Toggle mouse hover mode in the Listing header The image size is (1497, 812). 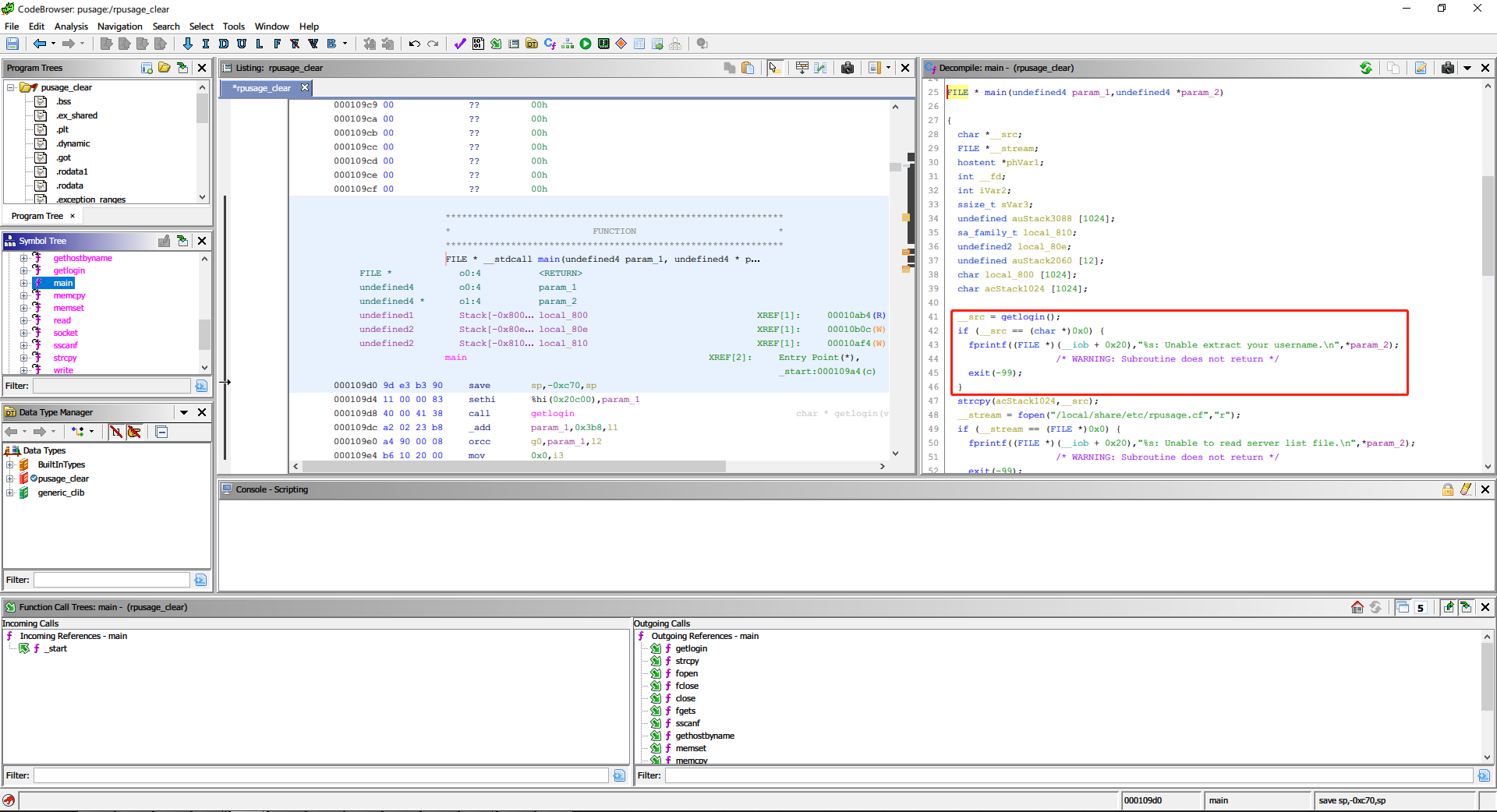tap(774, 68)
